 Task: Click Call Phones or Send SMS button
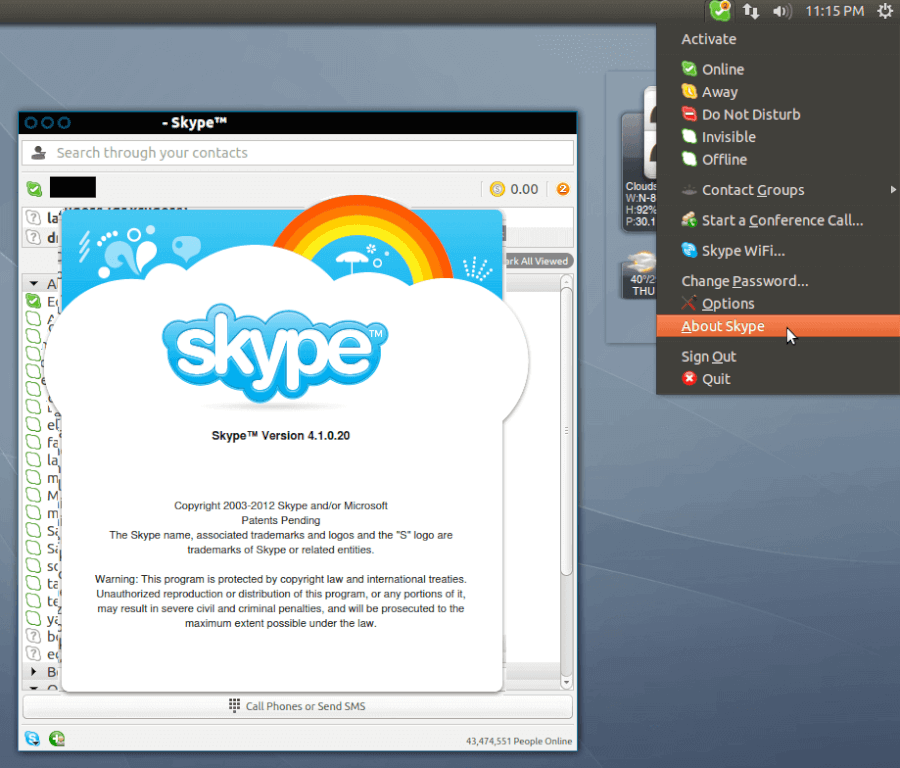[x=297, y=706]
